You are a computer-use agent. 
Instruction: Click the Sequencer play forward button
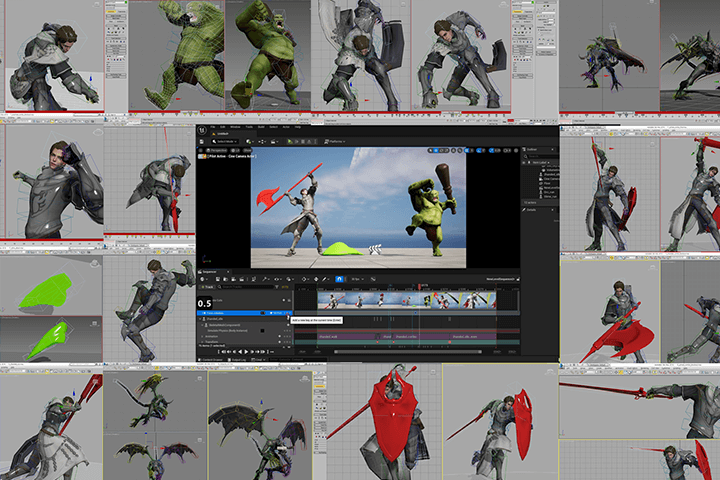coord(246,352)
